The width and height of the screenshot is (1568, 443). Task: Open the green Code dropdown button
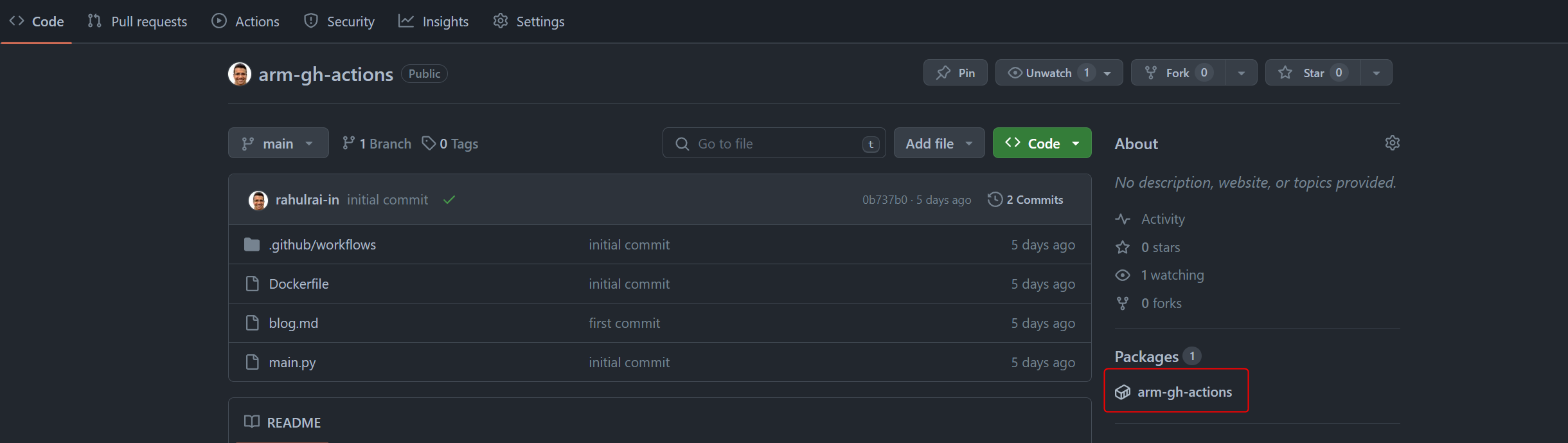pyautogui.click(x=1042, y=143)
